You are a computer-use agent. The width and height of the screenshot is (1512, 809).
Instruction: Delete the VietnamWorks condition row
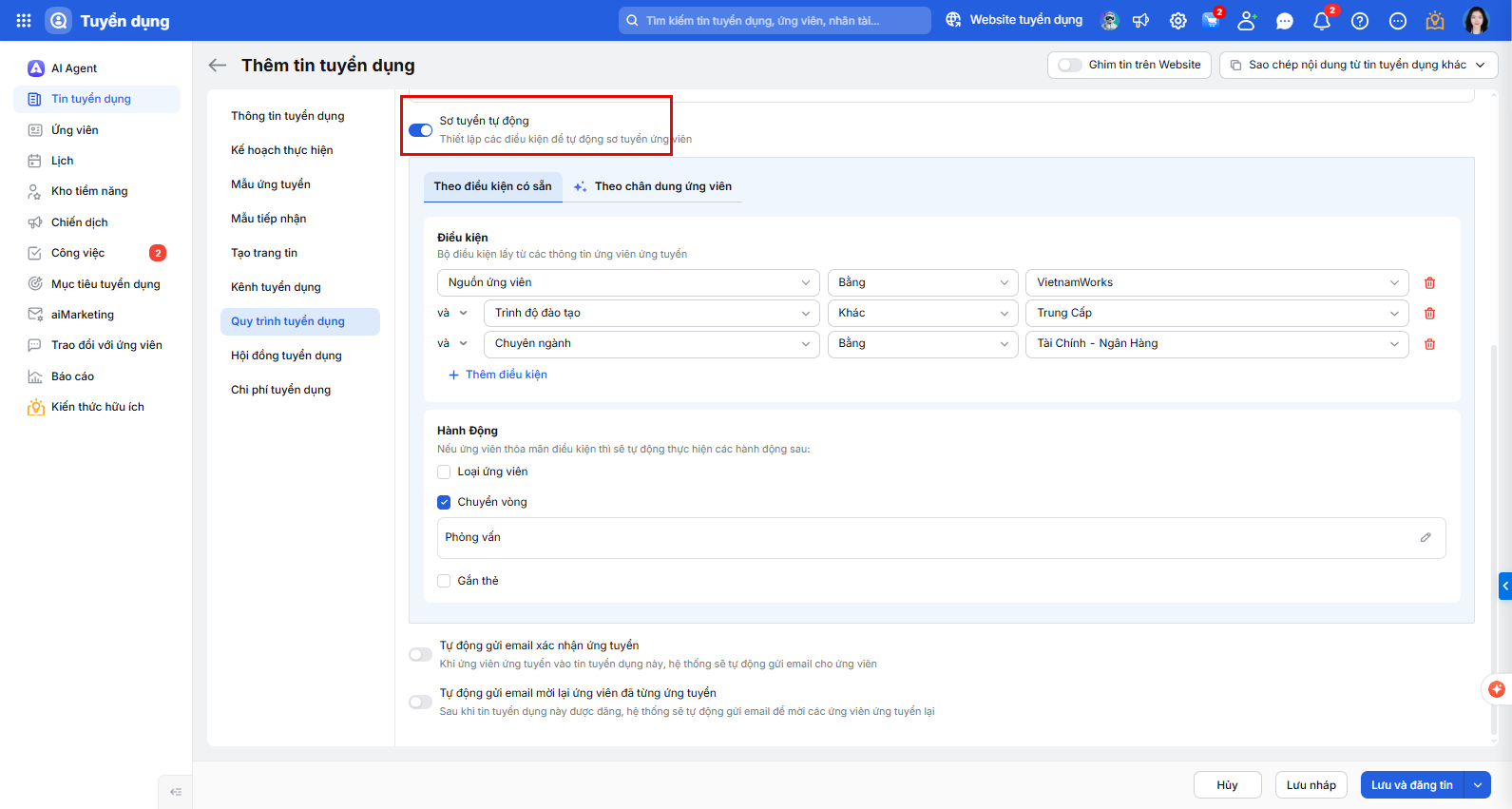pos(1429,283)
